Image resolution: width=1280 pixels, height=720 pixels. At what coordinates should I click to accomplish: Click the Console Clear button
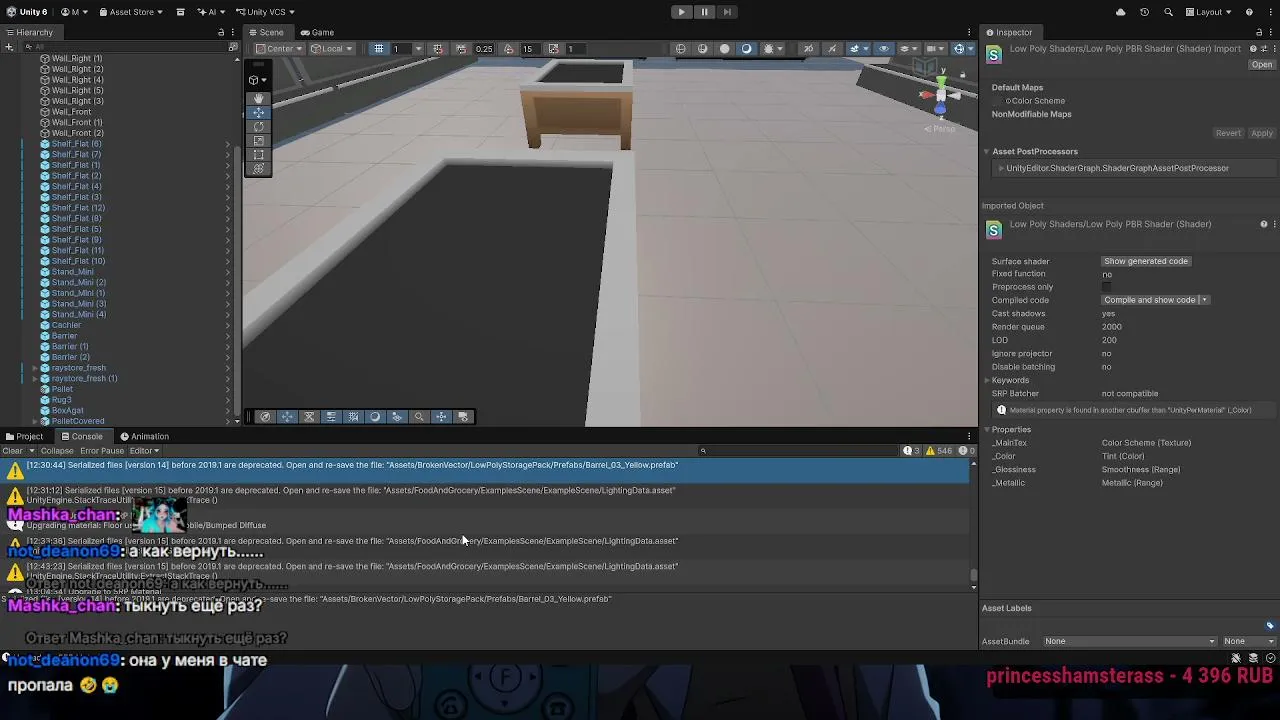[x=12, y=451]
